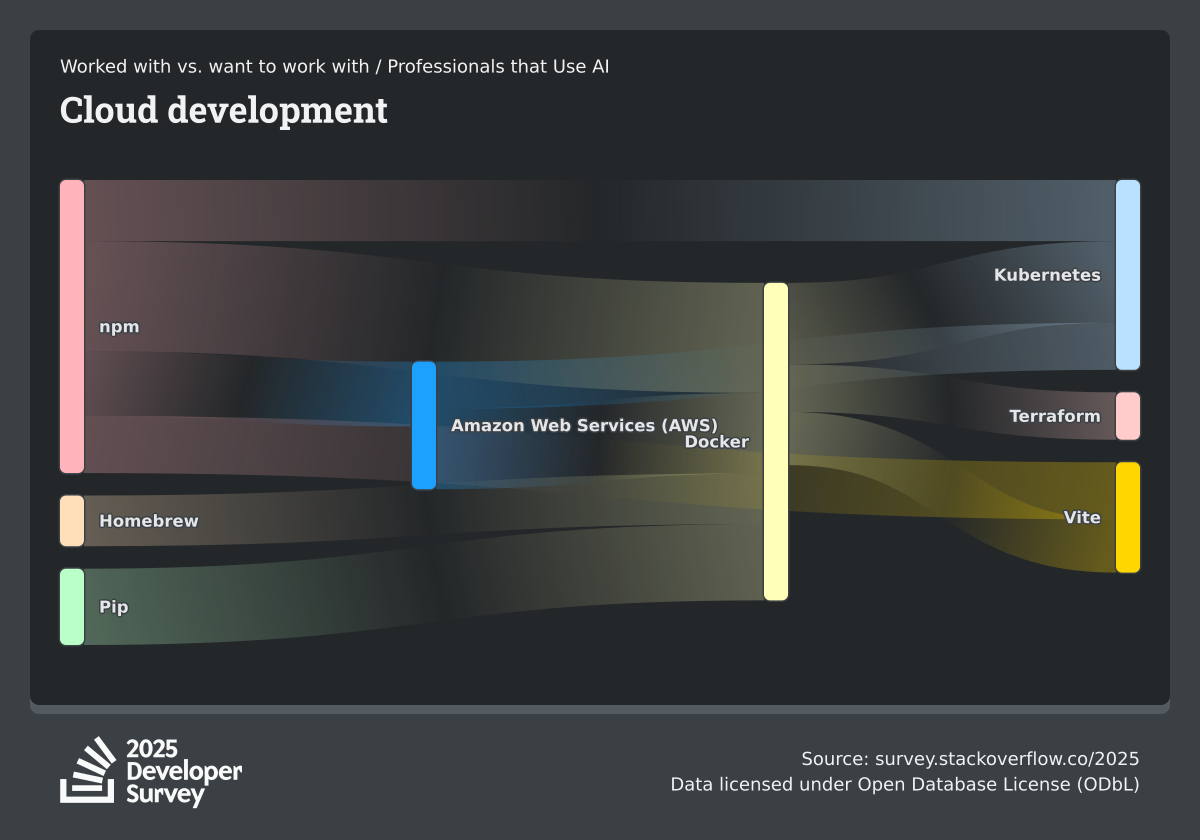Select the Kubernetes text label
1200x840 pixels.
click(1047, 275)
